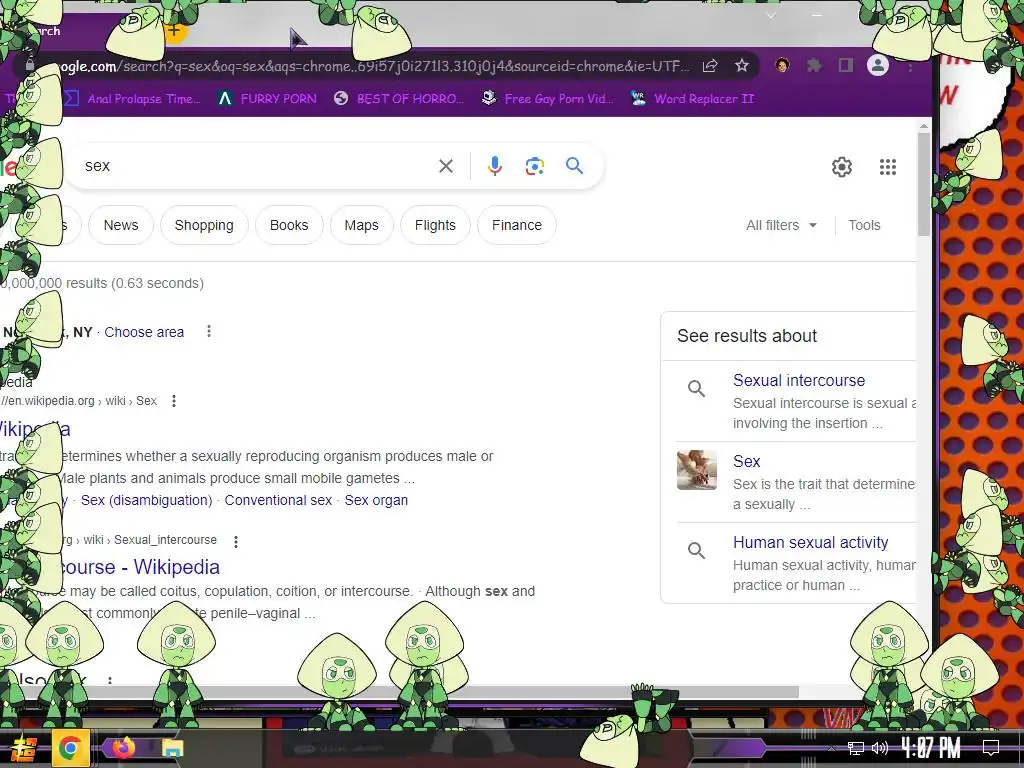Open the BEST OF HORRO... bookmark

(399, 99)
